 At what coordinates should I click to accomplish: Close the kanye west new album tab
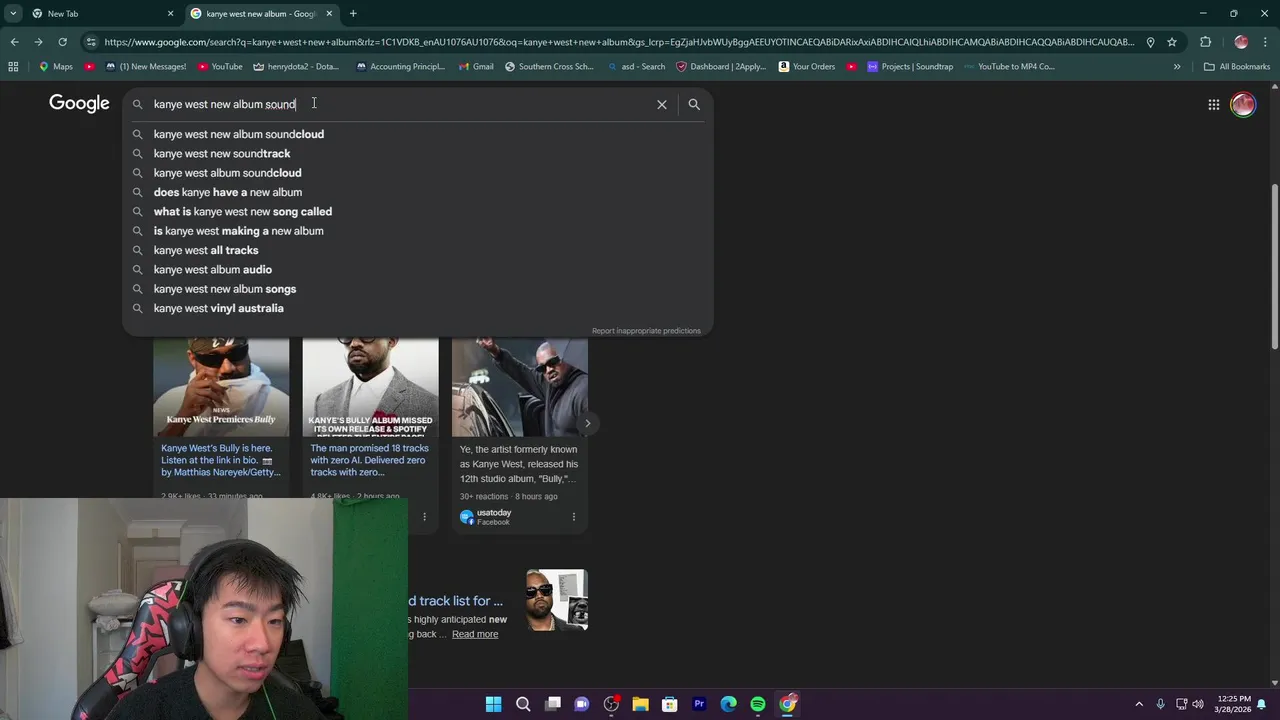(x=329, y=13)
